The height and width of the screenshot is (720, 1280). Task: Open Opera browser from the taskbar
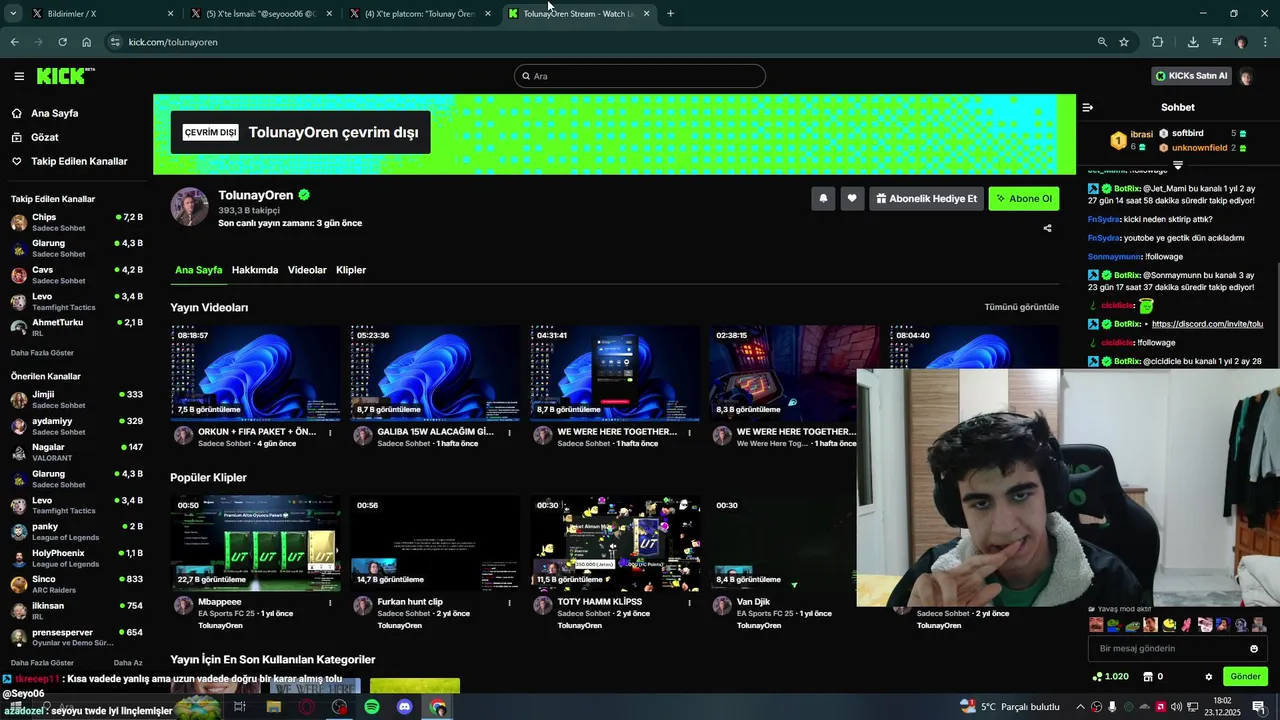pyautogui.click(x=306, y=707)
